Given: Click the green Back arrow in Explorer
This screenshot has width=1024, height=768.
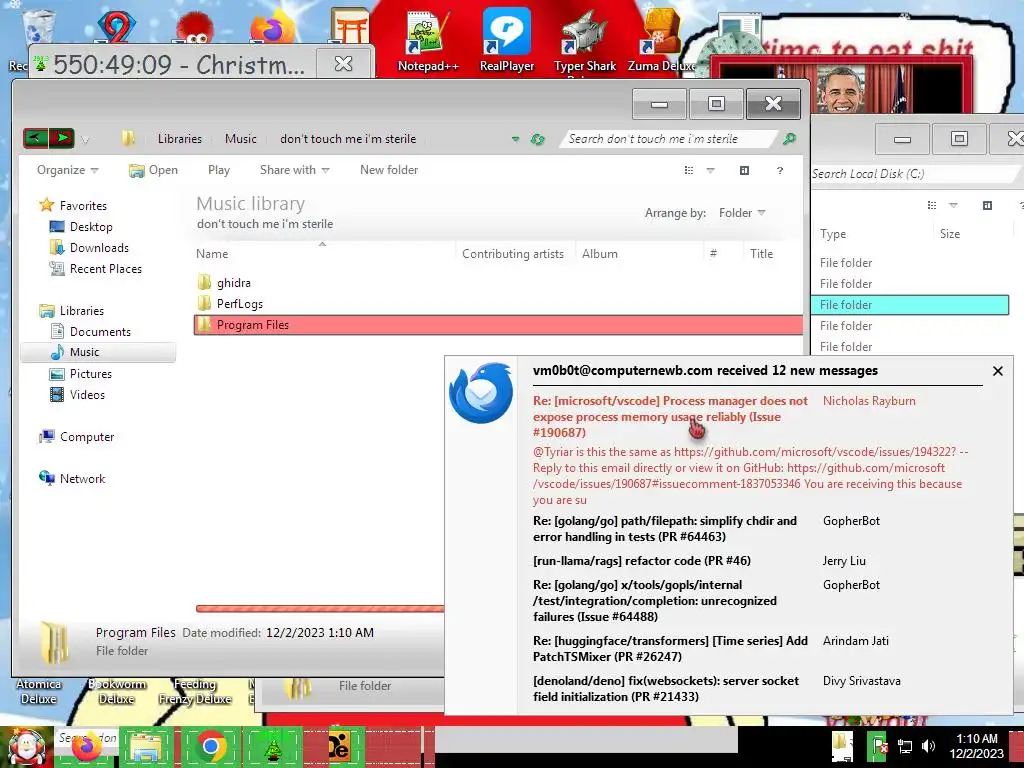Looking at the screenshot, I should pyautogui.click(x=36, y=138).
